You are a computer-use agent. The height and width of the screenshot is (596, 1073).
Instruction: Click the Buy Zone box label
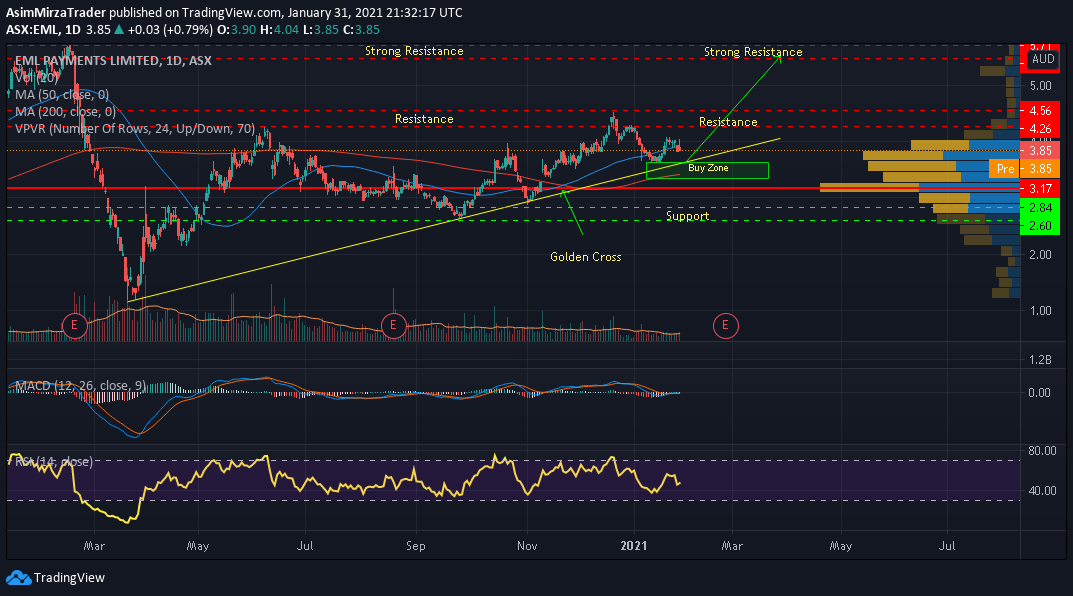[708, 168]
